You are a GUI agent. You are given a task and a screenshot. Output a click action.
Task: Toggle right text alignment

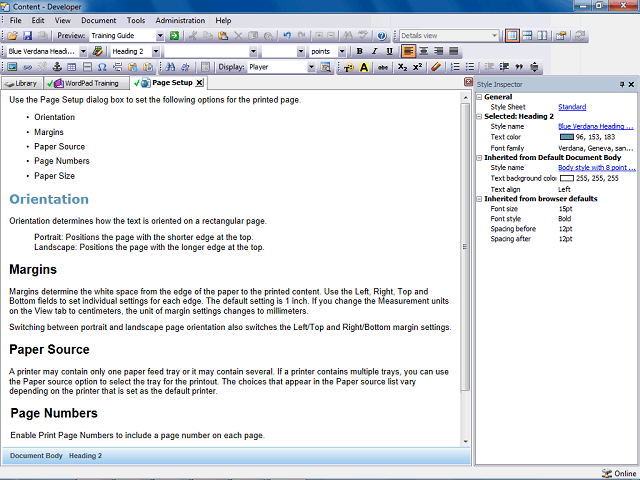pyautogui.click(x=438, y=51)
